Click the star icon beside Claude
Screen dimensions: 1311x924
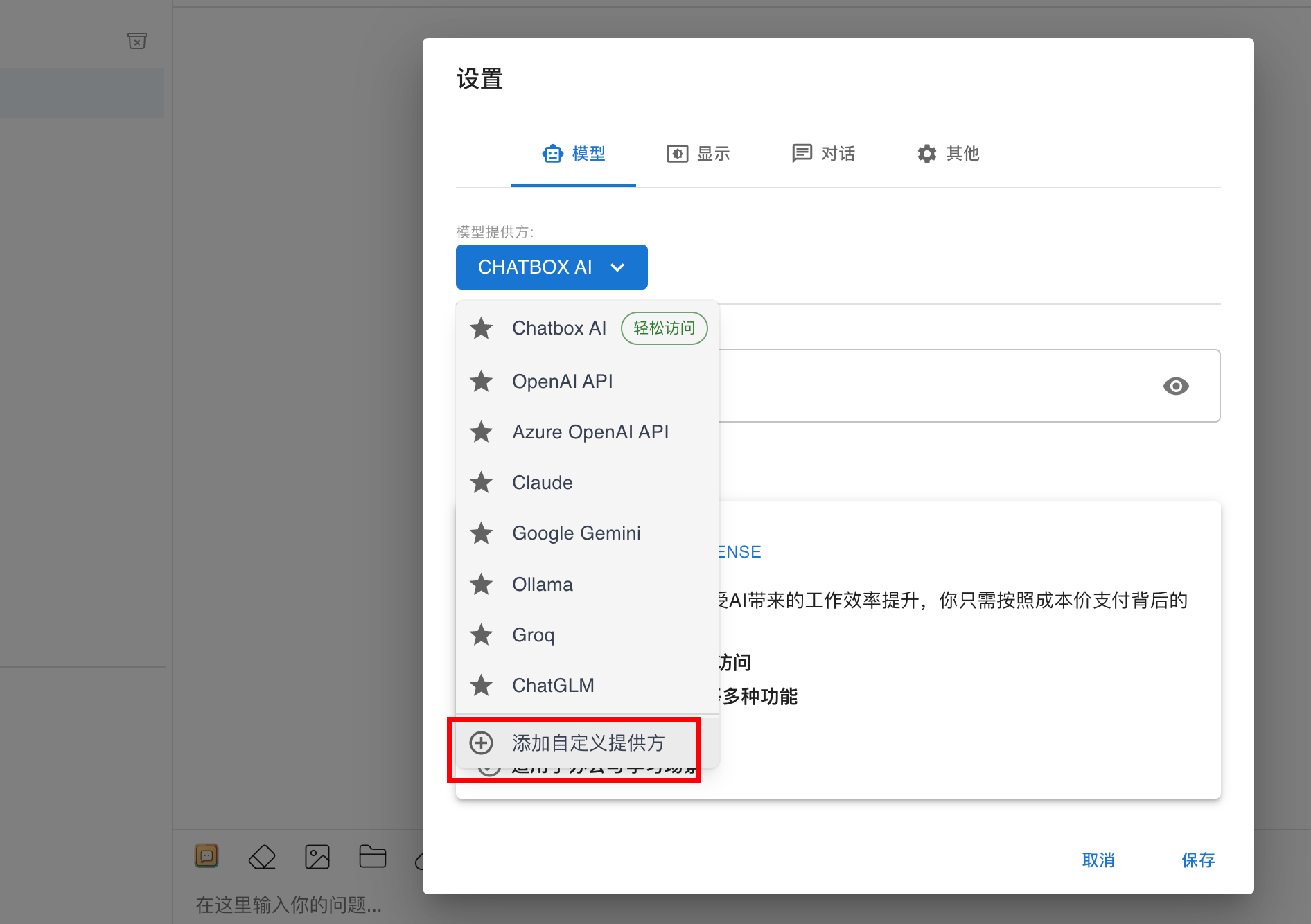click(x=481, y=482)
